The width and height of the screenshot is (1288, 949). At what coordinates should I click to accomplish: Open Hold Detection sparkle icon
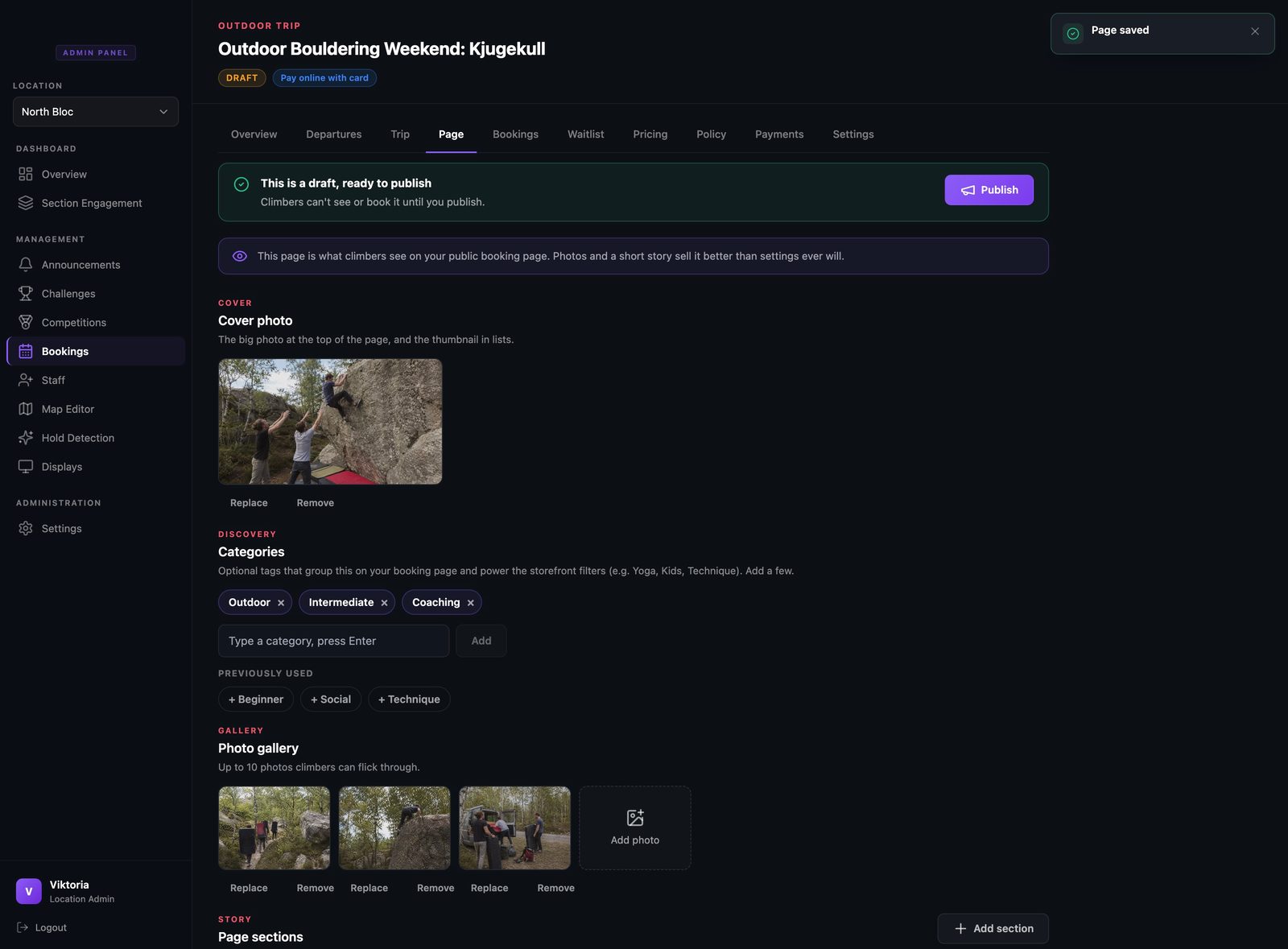(x=26, y=438)
